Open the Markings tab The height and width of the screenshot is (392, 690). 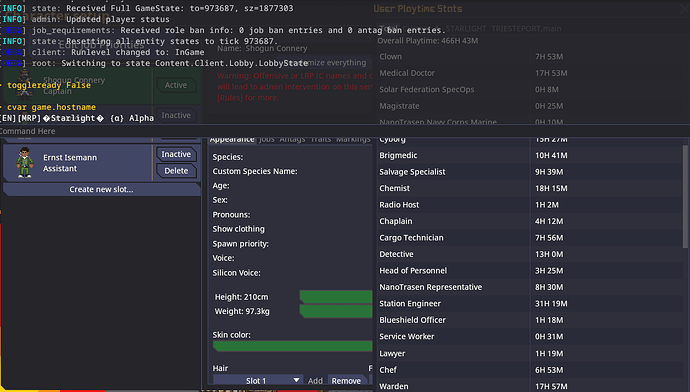(x=353, y=139)
